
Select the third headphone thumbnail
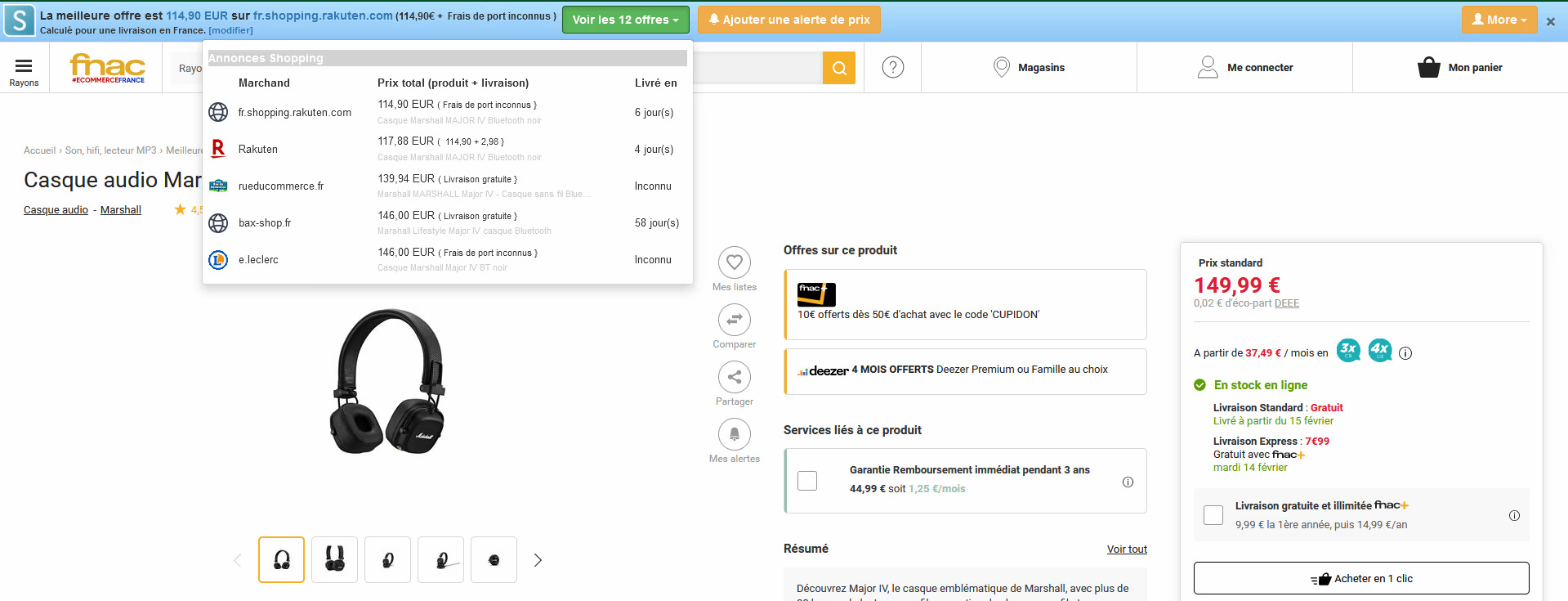(388, 560)
